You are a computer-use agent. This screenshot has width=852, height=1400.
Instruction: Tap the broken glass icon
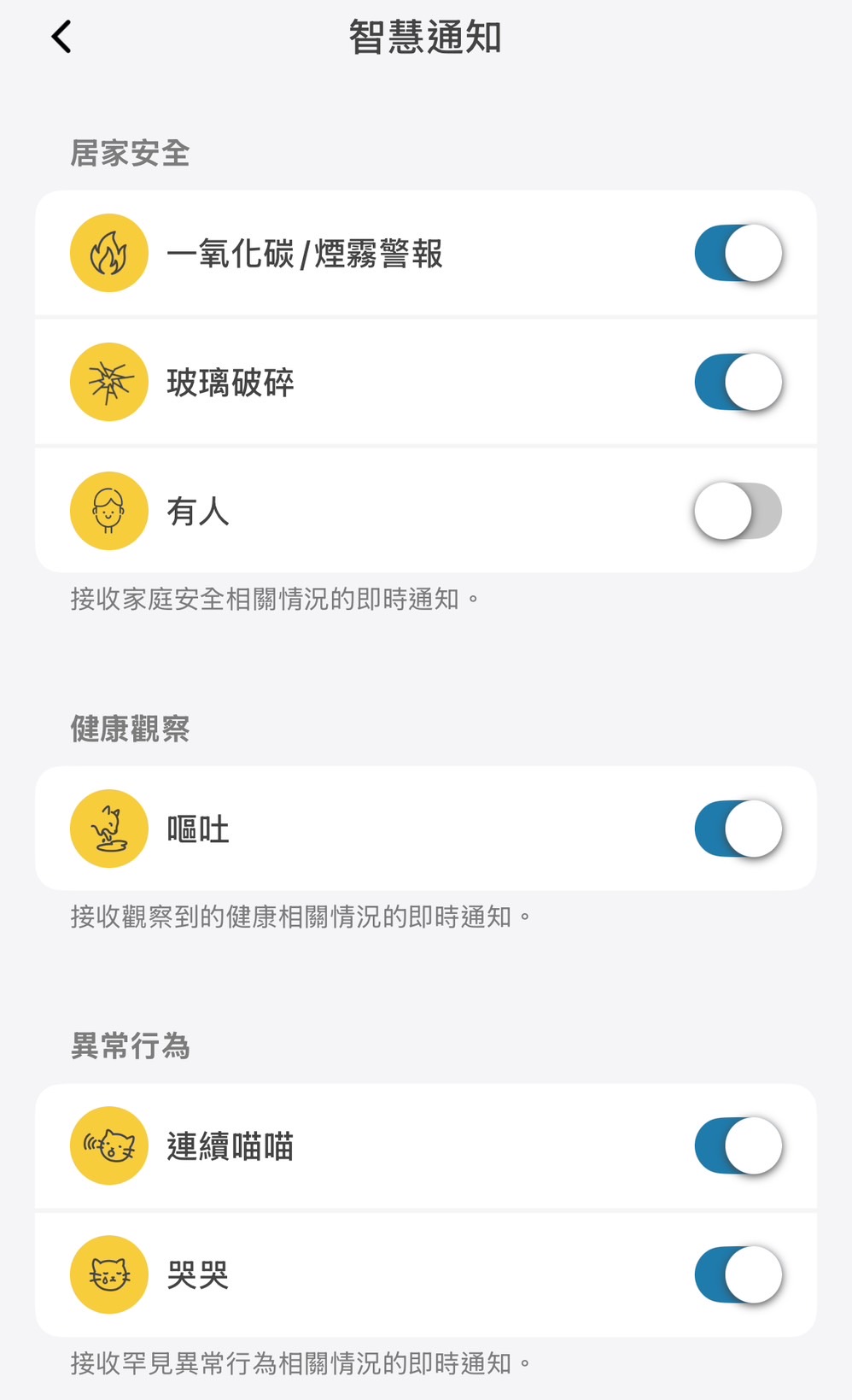(x=109, y=382)
